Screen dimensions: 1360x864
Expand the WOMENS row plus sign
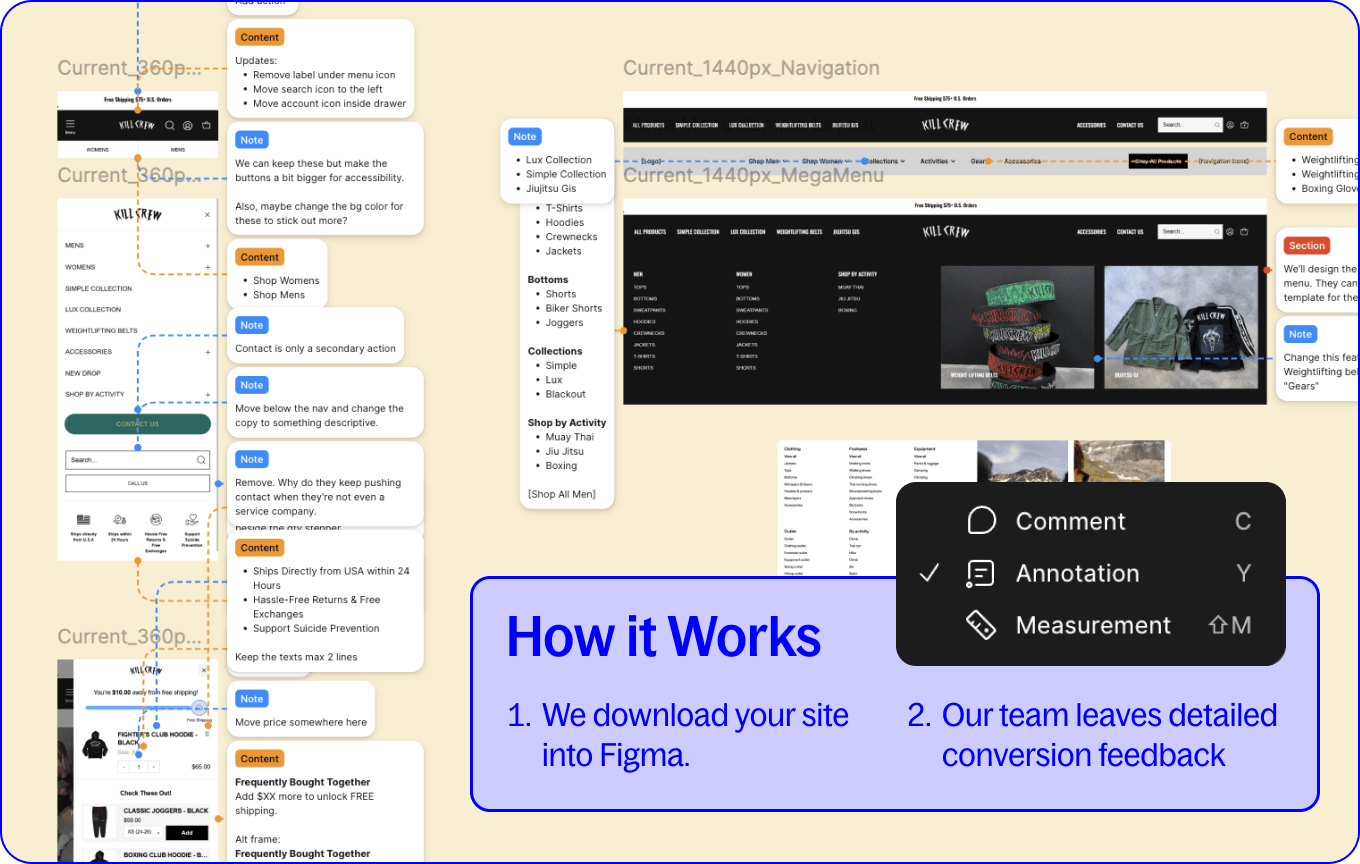(208, 267)
